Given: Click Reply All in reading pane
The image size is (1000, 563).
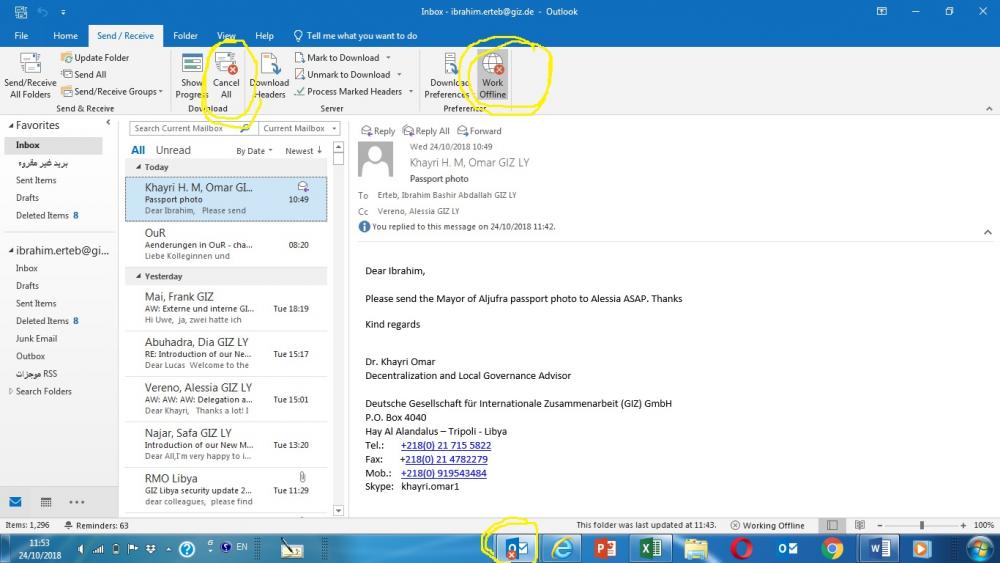Looking at the screenshot, I should pos(426,131).
